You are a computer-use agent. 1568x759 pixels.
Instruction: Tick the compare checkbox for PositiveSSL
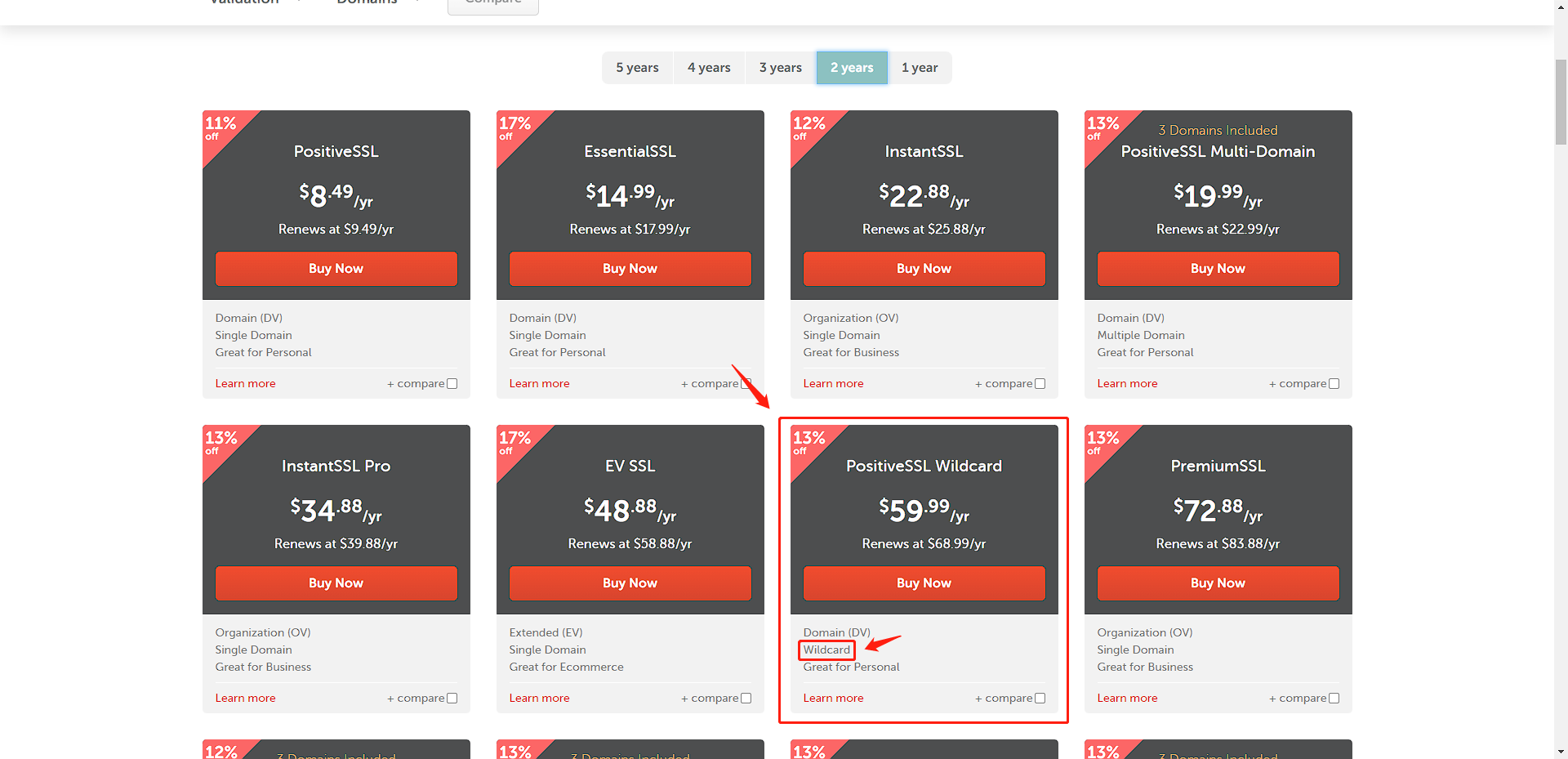(x=452, y=384)
